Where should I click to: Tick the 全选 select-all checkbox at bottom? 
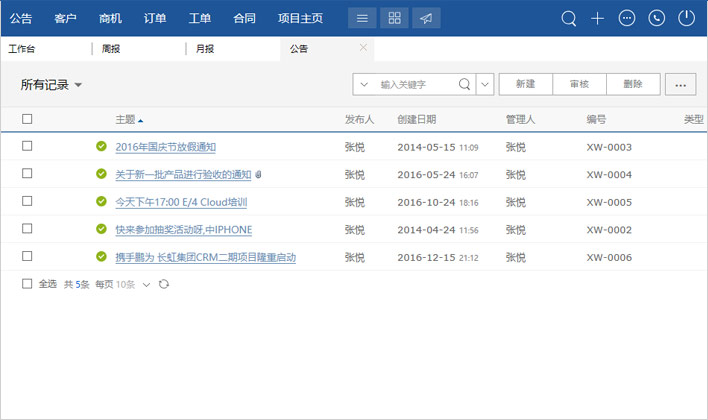[x=27, y=284]
